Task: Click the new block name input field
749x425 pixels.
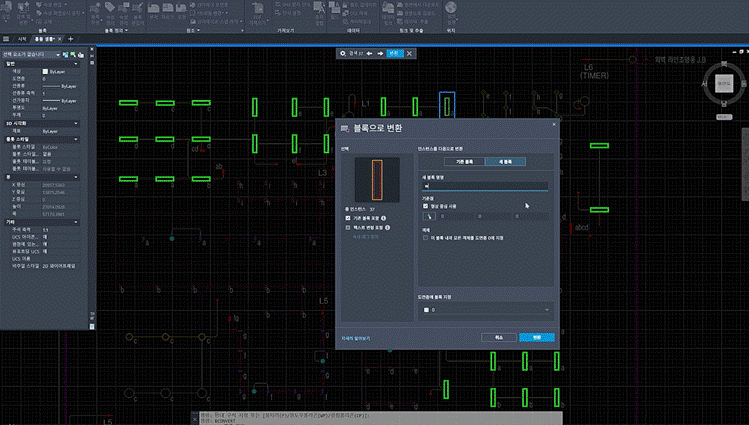Action: [485, 186]
